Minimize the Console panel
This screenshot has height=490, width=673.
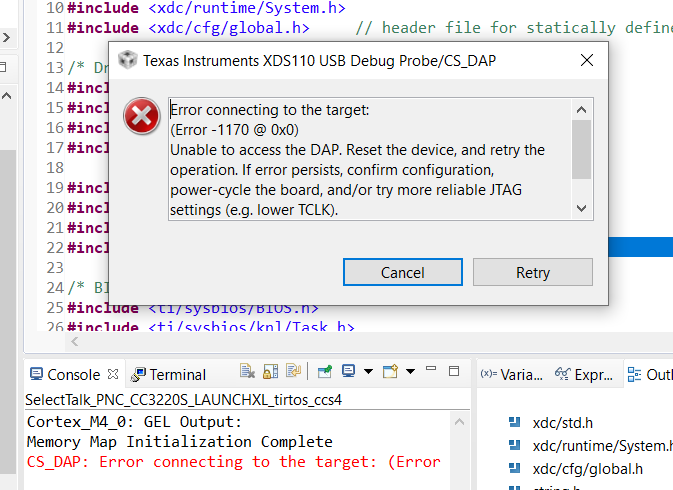tap(431, 369)
